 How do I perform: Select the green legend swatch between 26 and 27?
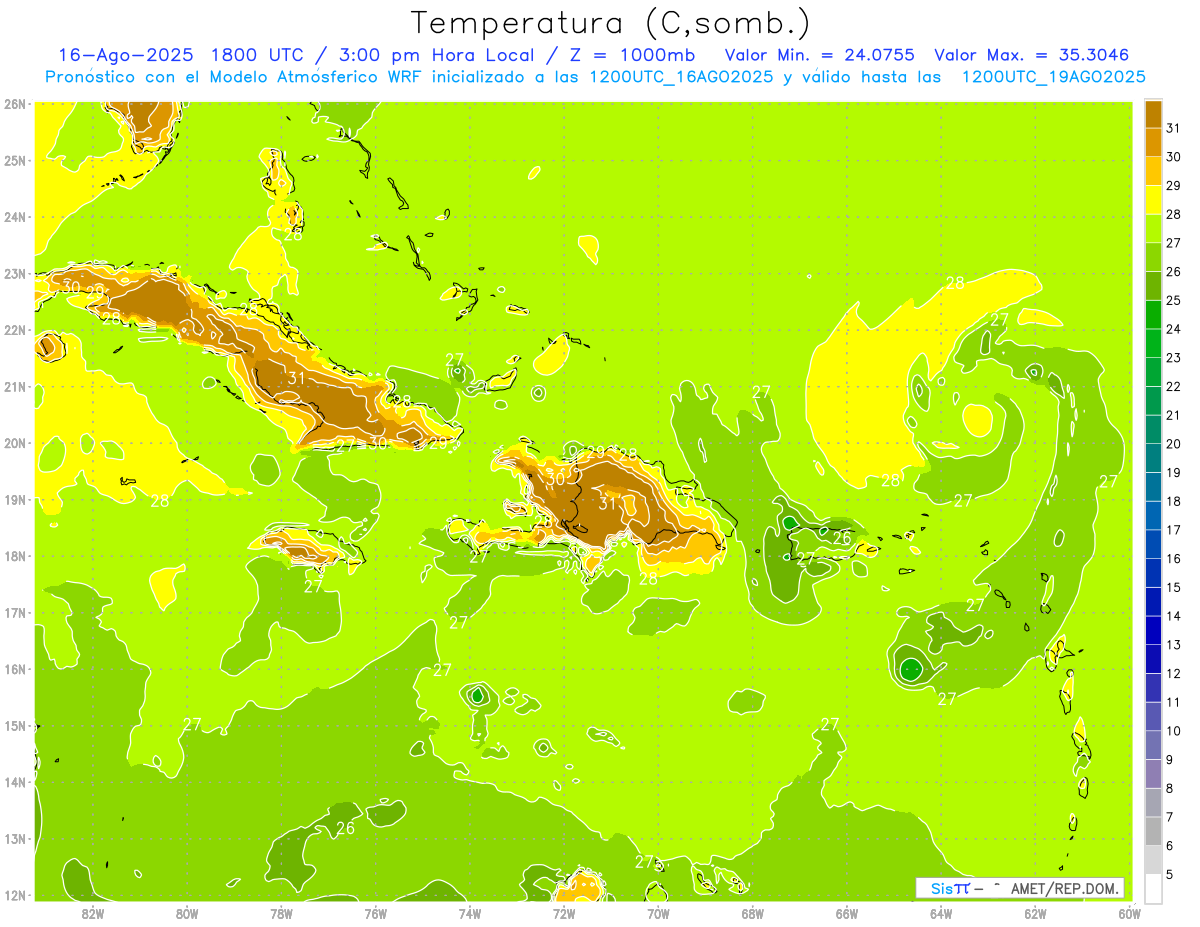pos(1153,258)
